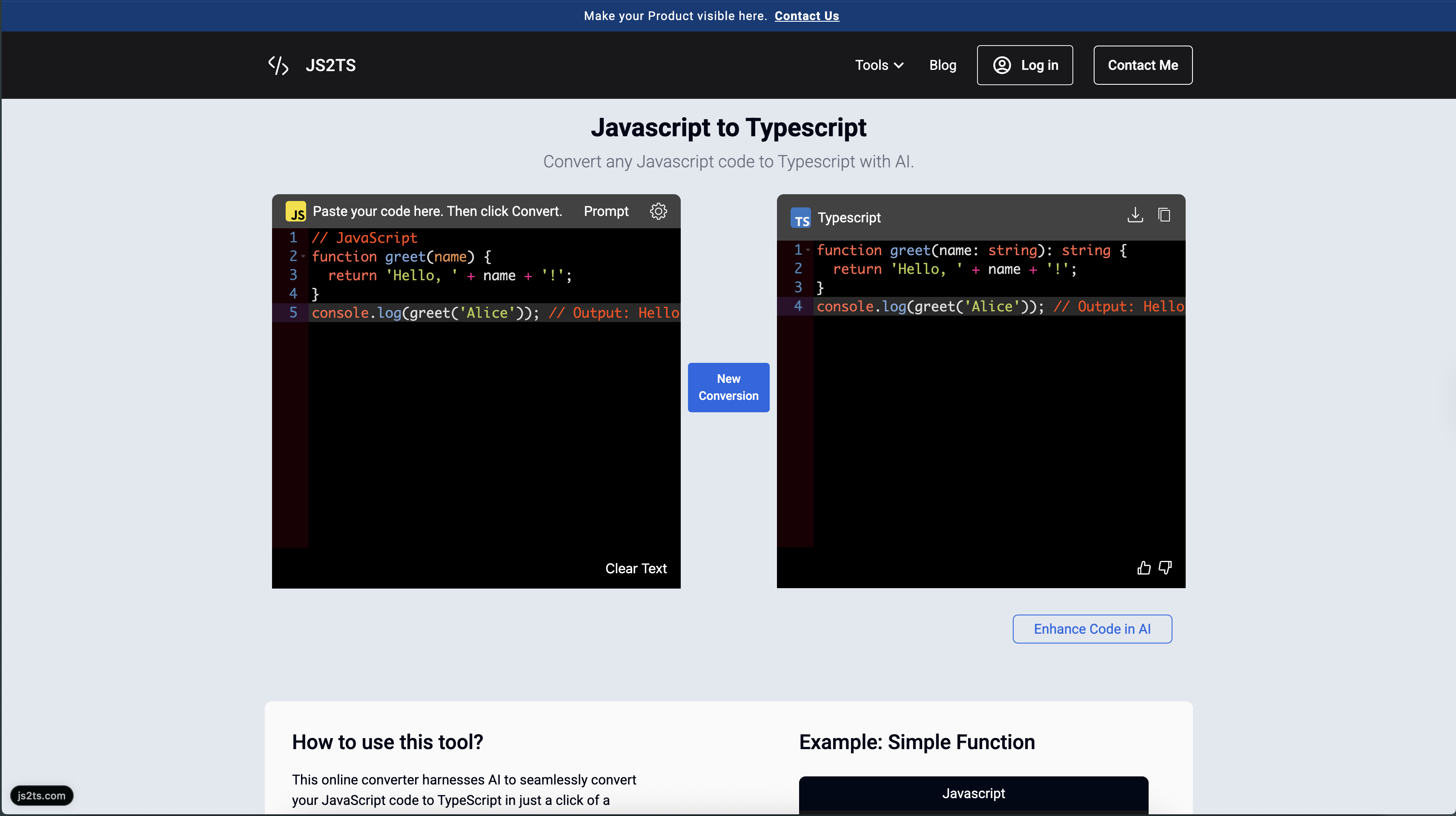This screenshot has height=816, width=1456.
Task: Collapse the fold arrow on TypeScript line 1
Action: (x=808, y=250)
